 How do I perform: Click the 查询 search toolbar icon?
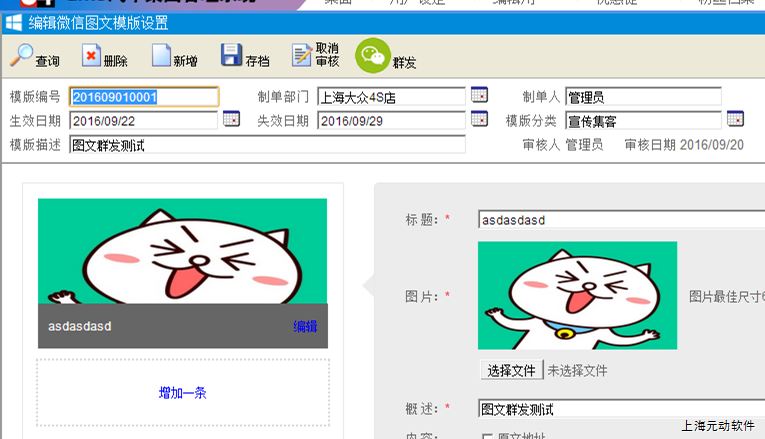pyautogui.click(x=22, y=56)
